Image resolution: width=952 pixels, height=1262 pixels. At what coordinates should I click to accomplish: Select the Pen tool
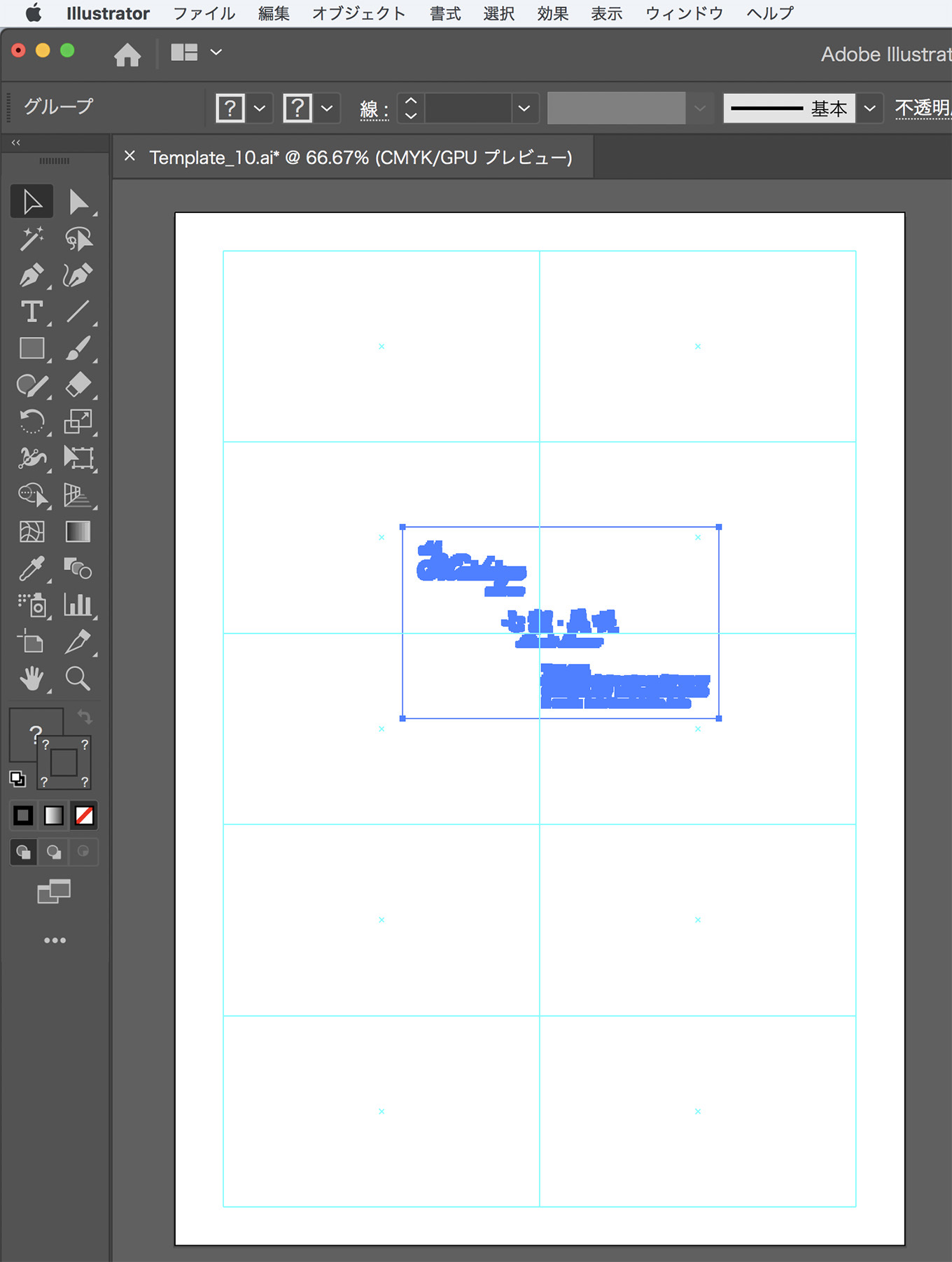(31, 275)
